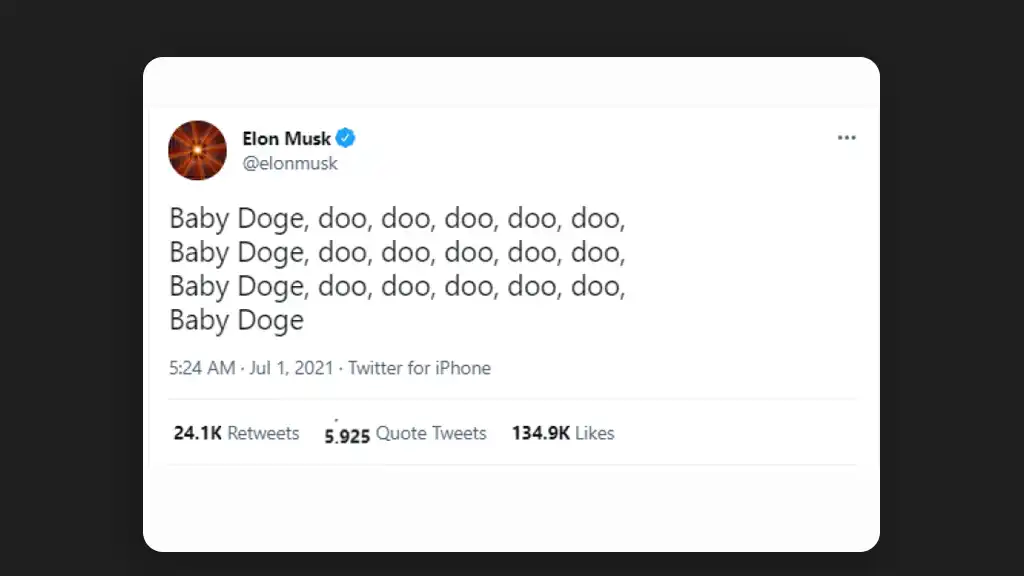This screenshot has height=576, width=1024.
Task: Click the @elonmusk handle
Action: tap(290, 163)
